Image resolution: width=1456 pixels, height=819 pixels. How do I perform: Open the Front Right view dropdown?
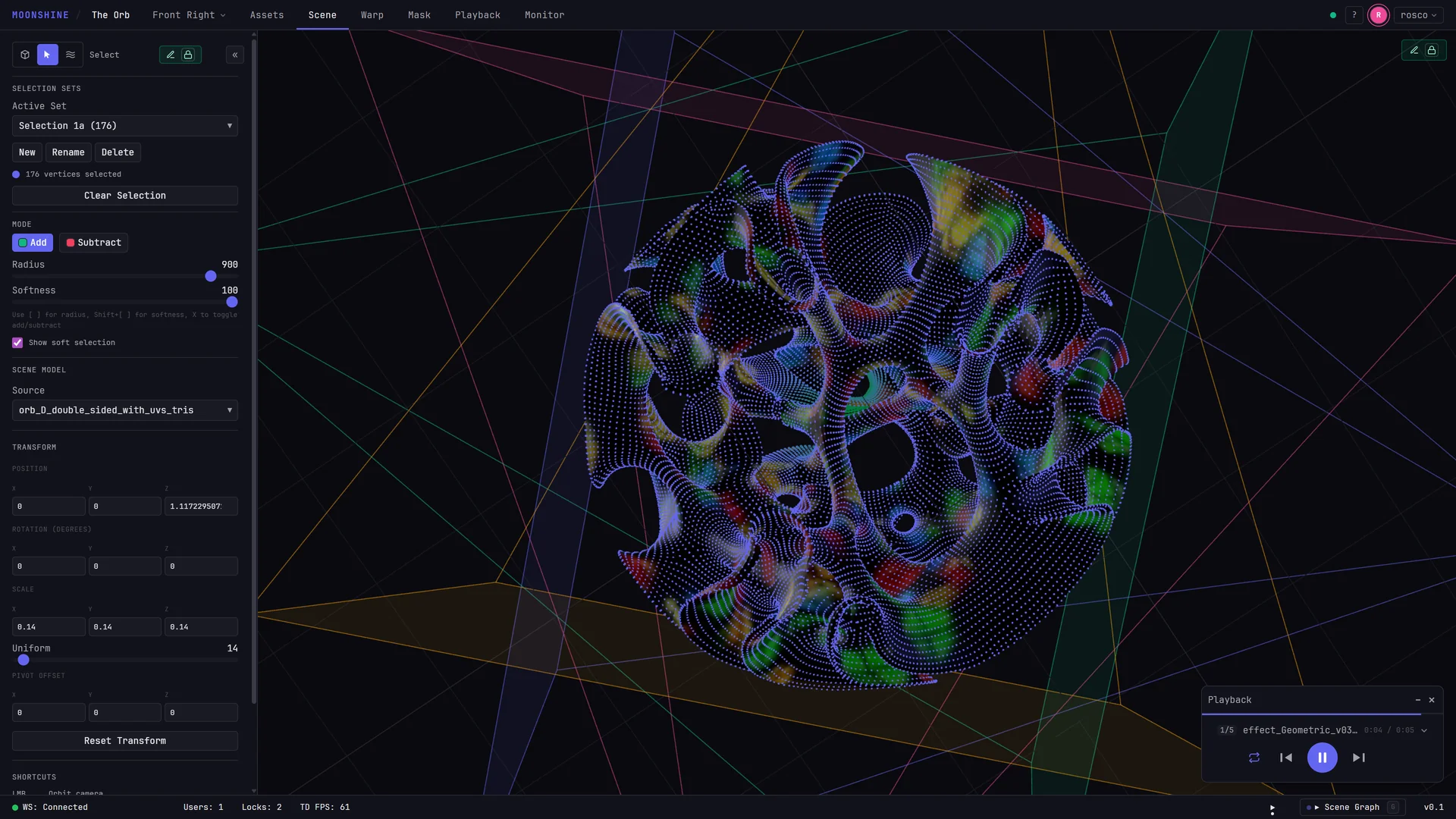point(189,15)
